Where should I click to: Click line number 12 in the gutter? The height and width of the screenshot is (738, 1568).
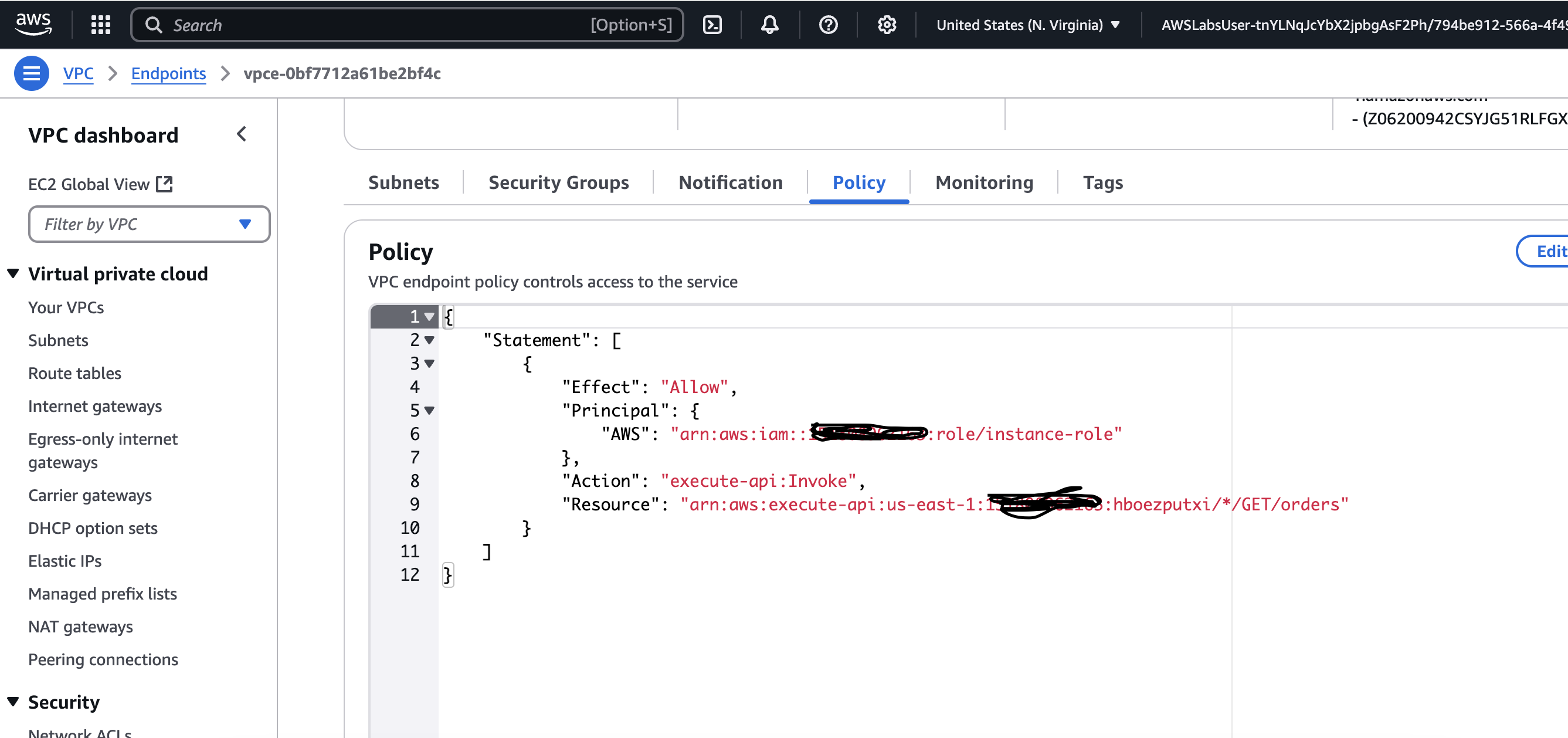click(410, 575)
